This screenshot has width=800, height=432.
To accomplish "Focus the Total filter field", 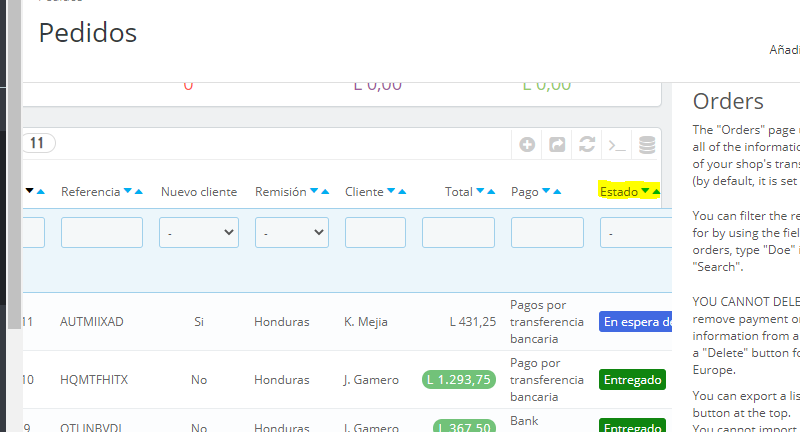I will point(458,233).
